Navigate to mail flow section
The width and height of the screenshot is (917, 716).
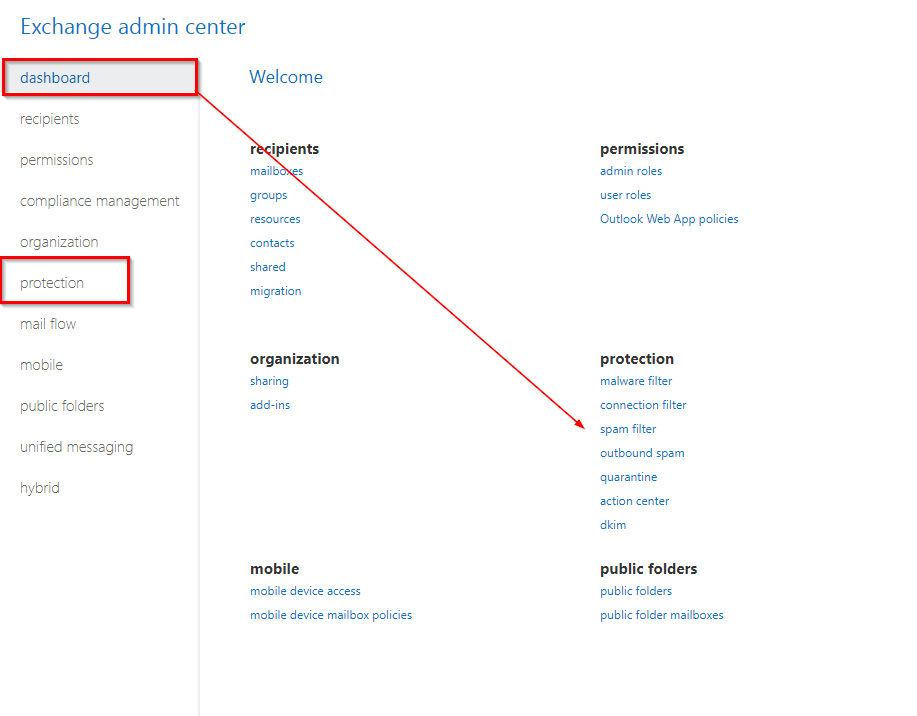pyautogui.click(x=48, y=324)
